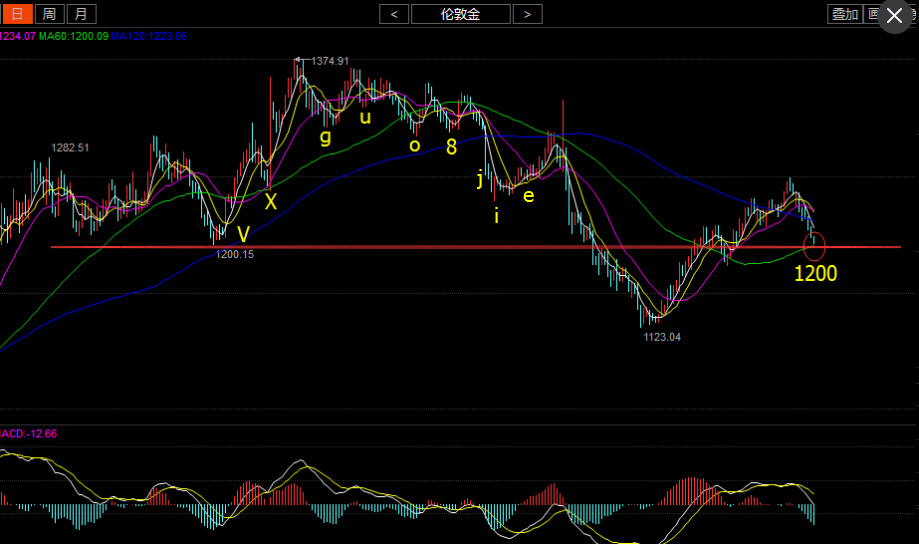Click the 画 drawing tools button

(x=873, y=13)
